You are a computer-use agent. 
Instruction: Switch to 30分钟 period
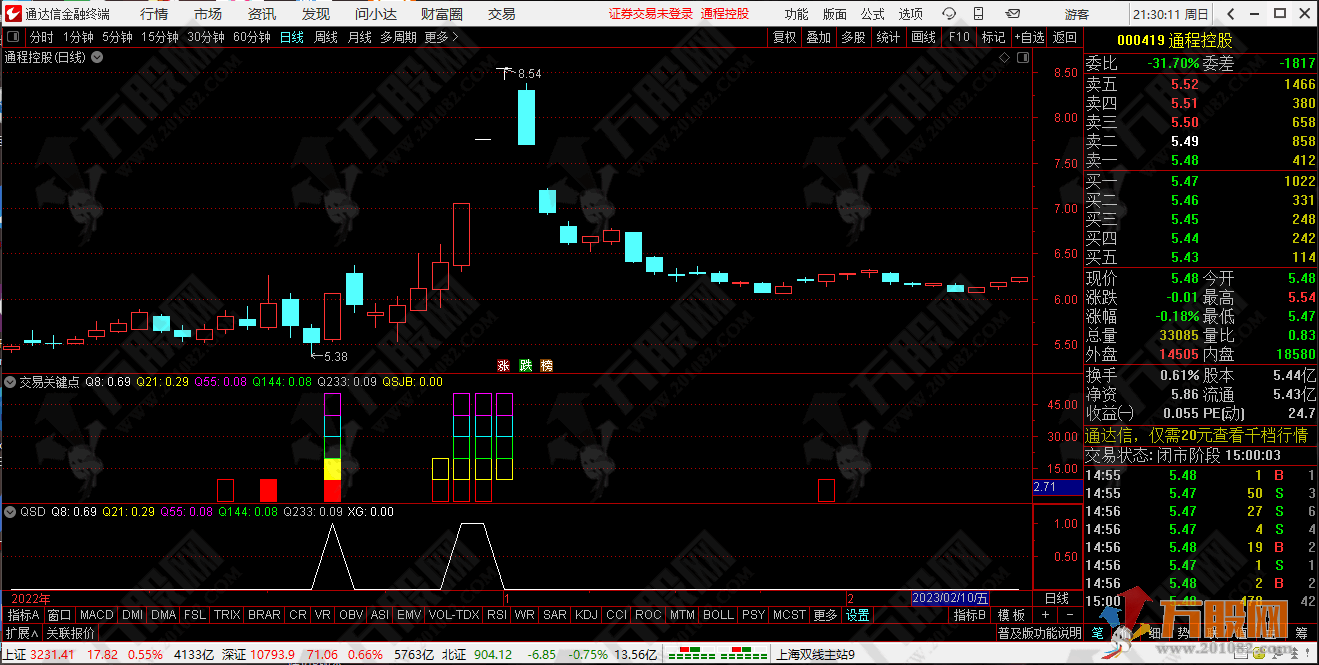pyautogui.click(x=206, y=37)
